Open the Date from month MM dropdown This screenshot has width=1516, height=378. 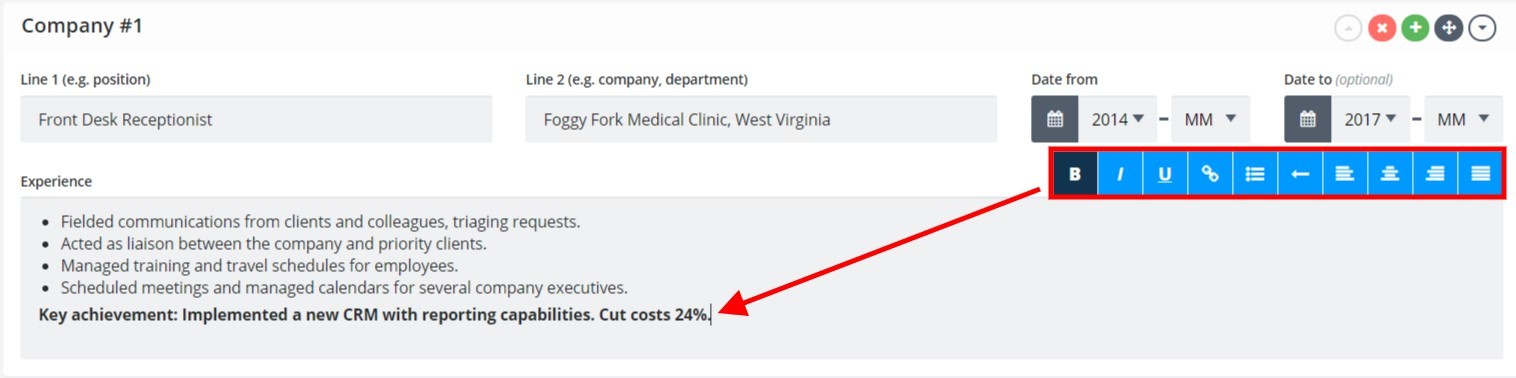point(1210,119)
